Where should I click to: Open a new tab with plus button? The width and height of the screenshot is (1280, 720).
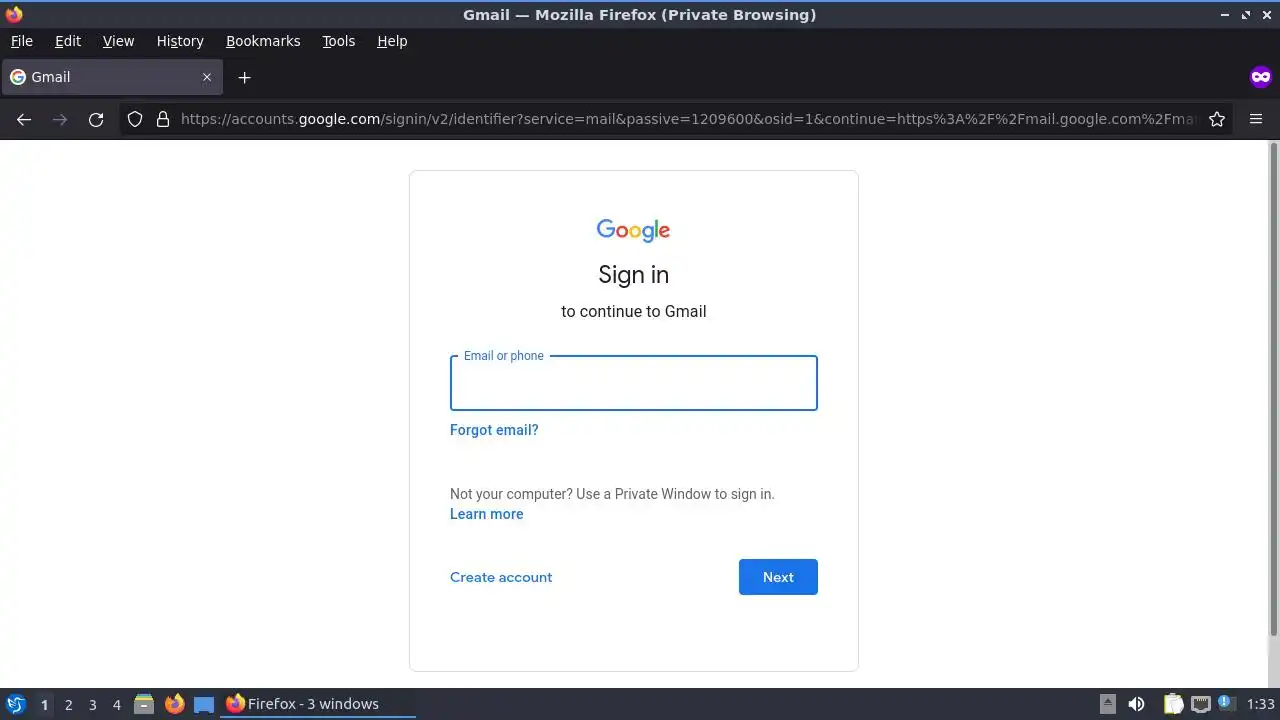pyautogui.click(x=244, y=77)
